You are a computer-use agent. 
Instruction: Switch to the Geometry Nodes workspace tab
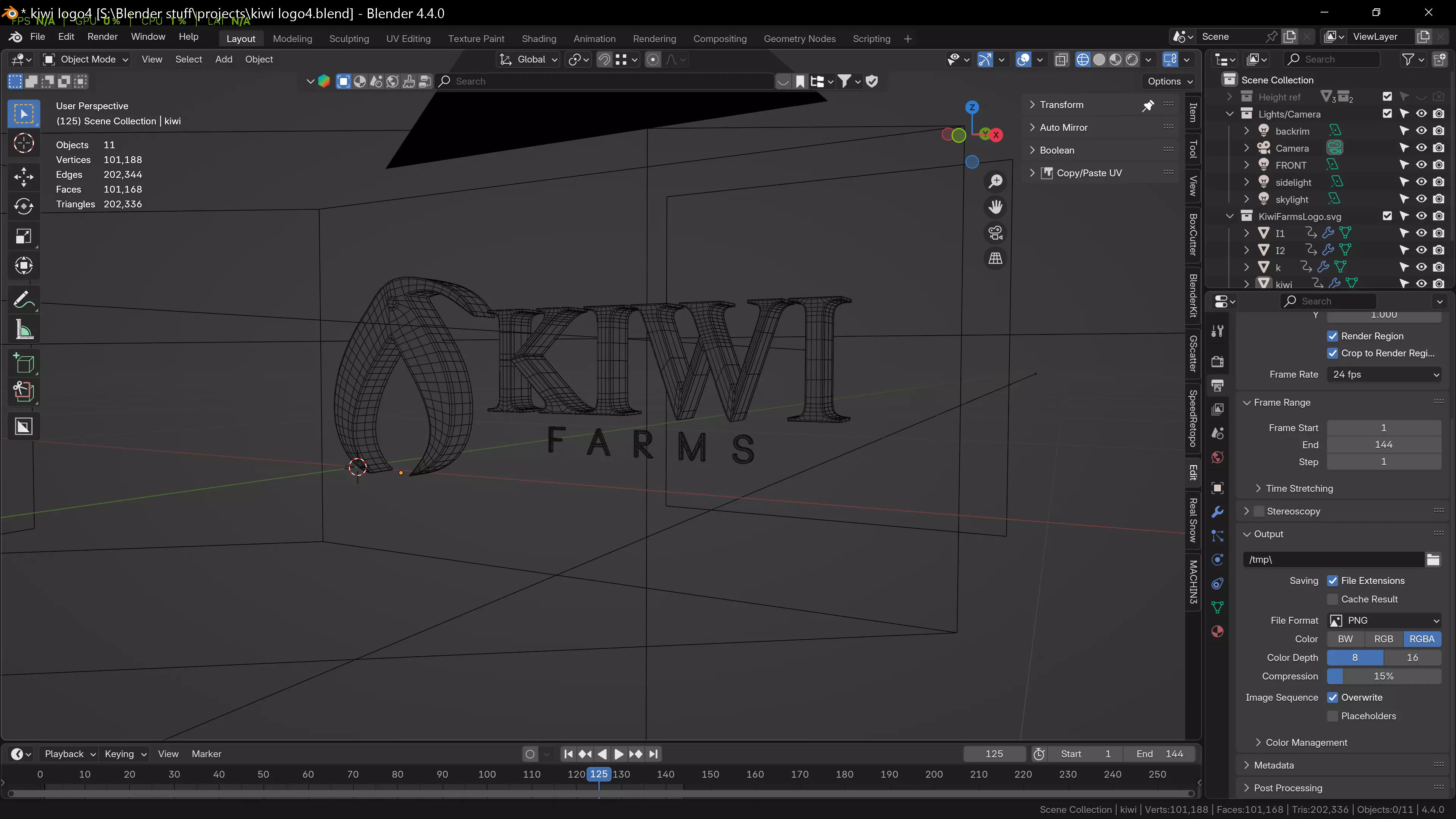(x=799, y=38)
